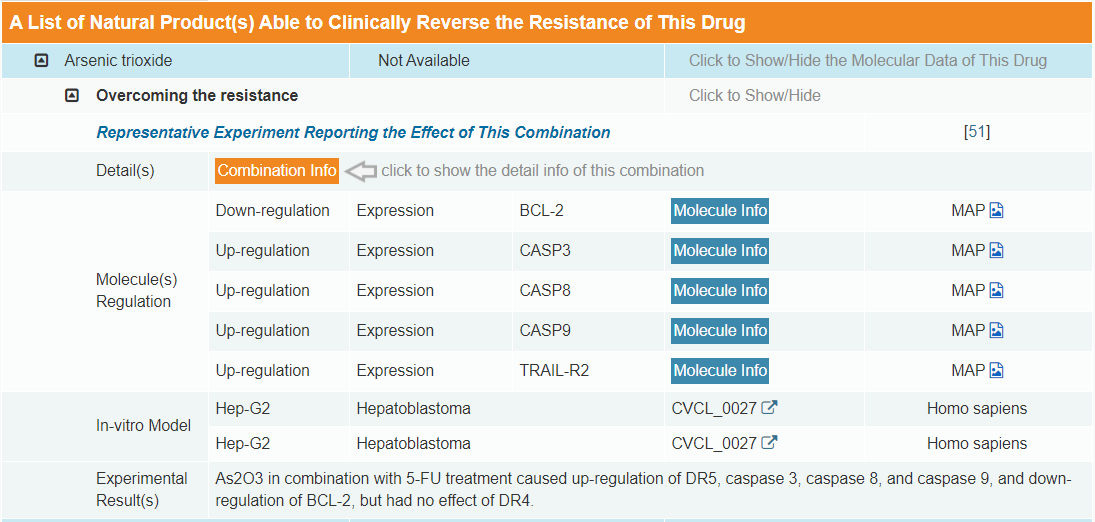1095x522 pixels.
Task: Toggle the Click to Show/Hide text under resistance
Action: [x=754, y=96]
